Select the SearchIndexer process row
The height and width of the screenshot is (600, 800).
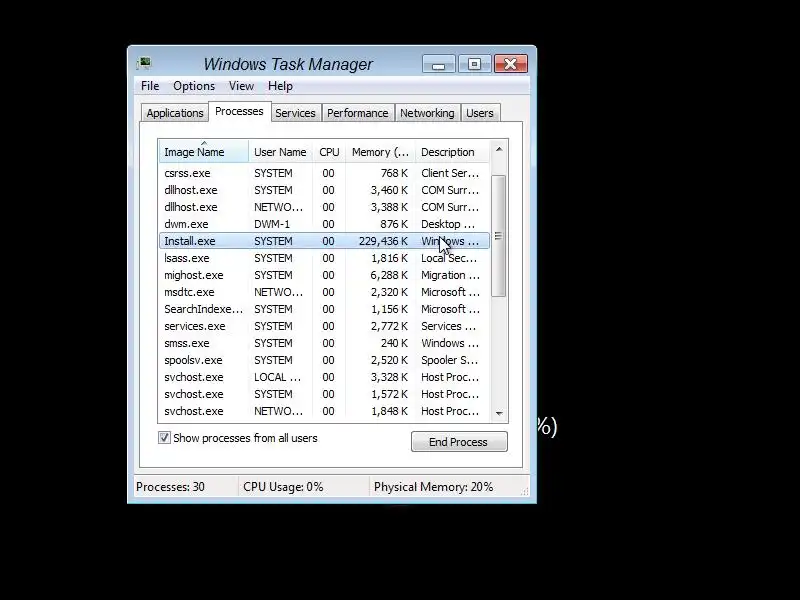[324, 309]
